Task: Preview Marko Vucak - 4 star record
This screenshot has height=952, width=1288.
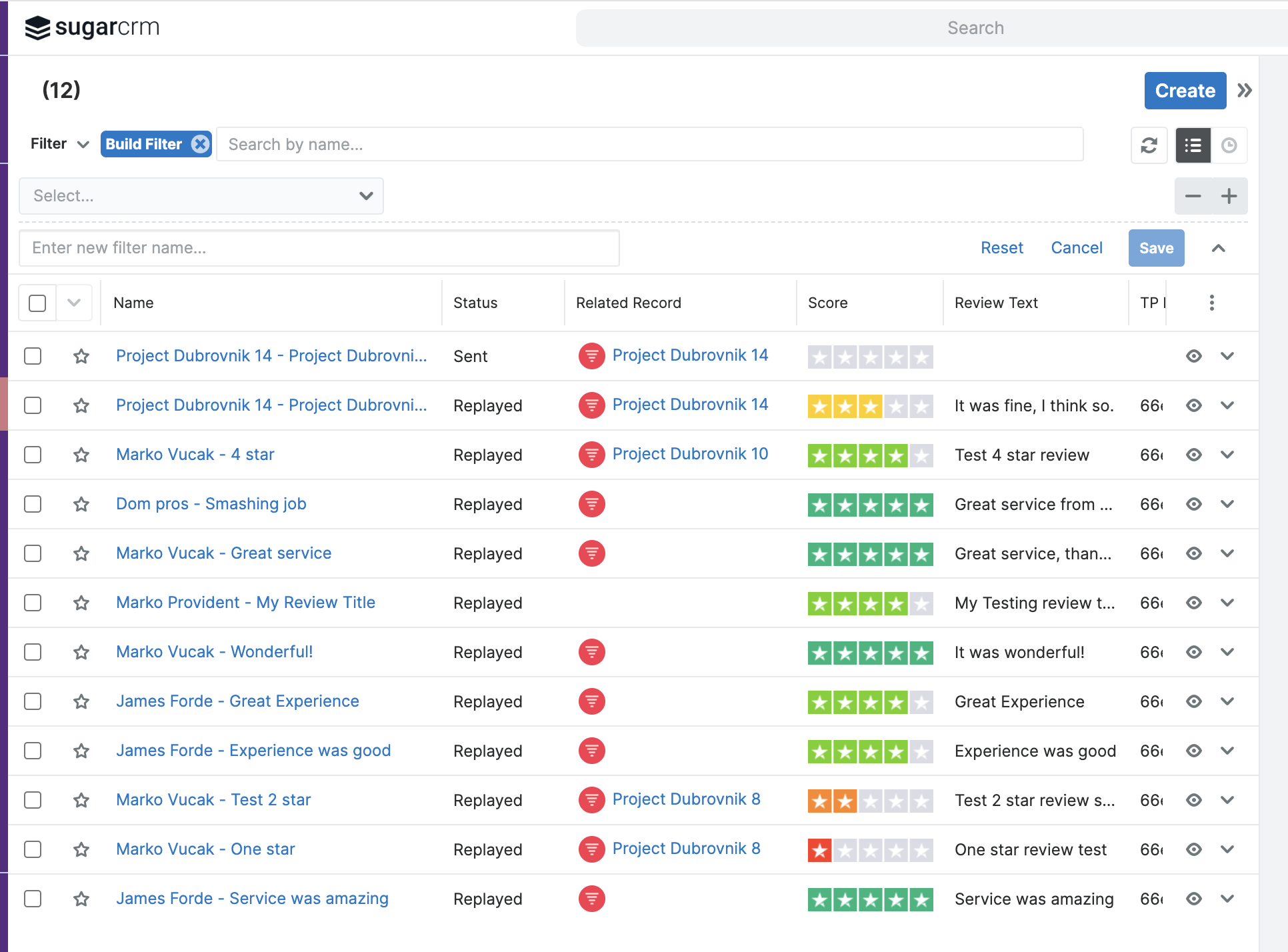Action: pyautogui.click(x=1193, y=455)
